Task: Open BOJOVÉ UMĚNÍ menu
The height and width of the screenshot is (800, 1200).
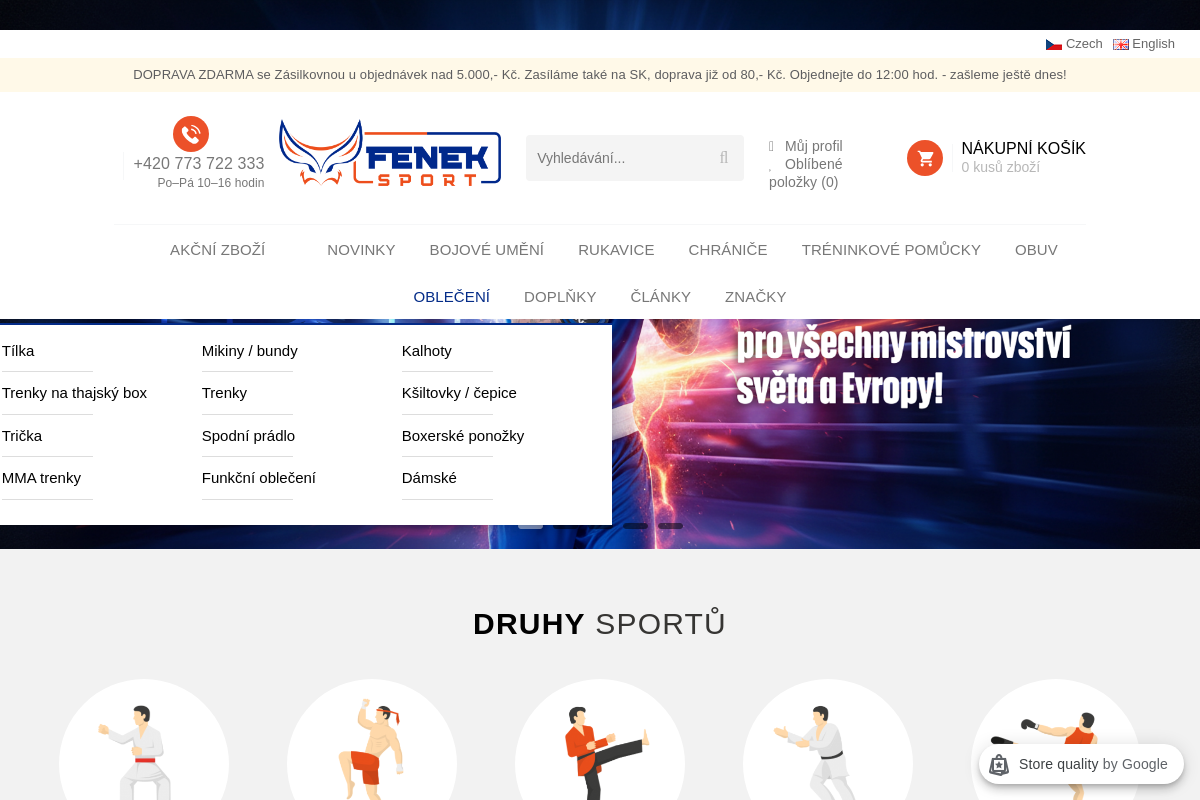Action: pyautogui.click(x=487, y=250)
